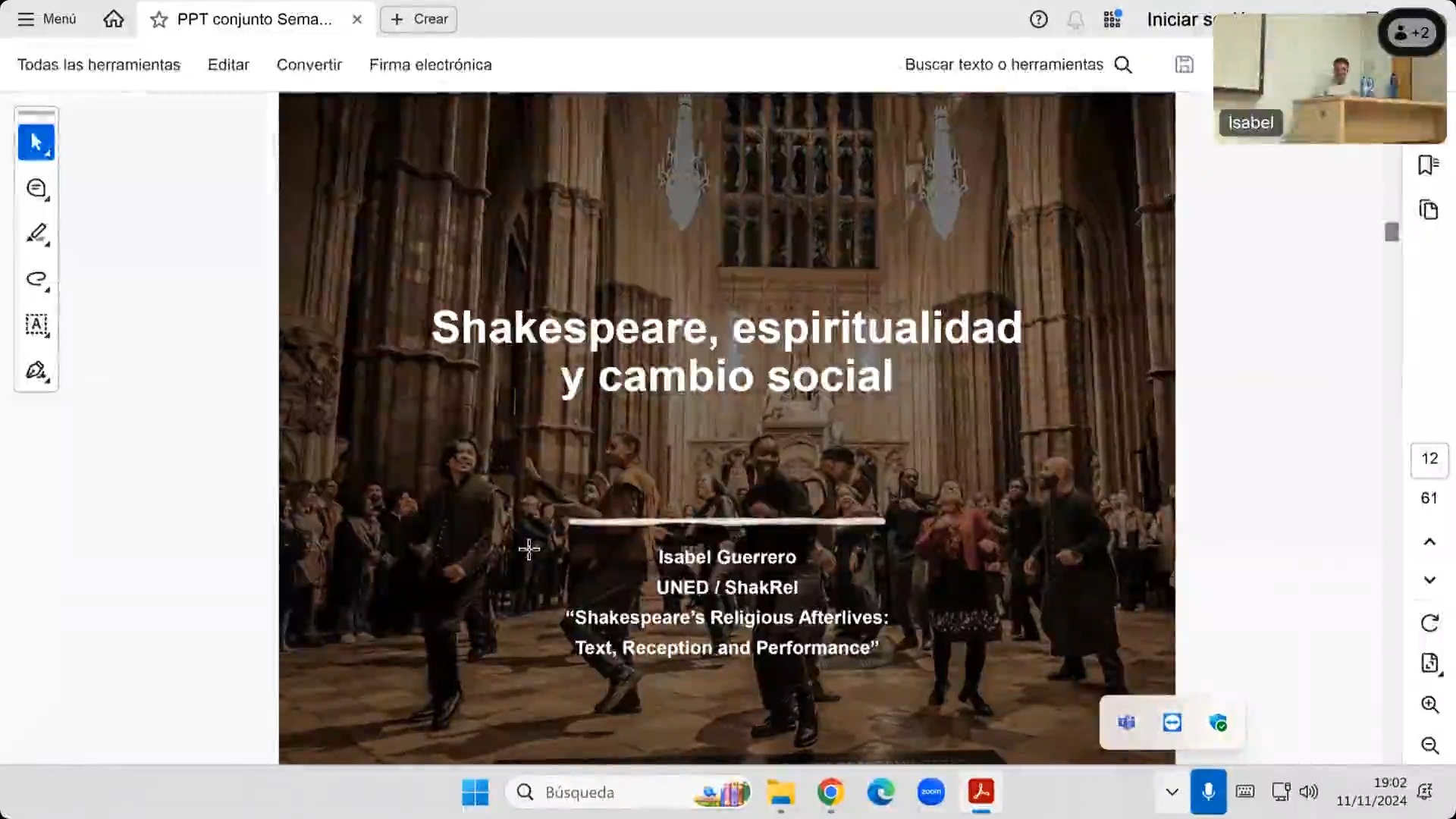This screenshot has width=1456, height=819.
Task: Click the Crear new tab button
Action: pyautogui.click(x=419, y=19)
